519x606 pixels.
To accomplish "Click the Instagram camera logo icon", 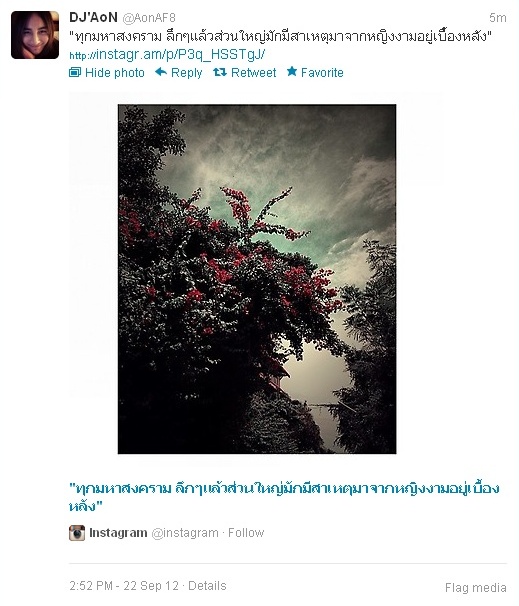I will 77,533.
